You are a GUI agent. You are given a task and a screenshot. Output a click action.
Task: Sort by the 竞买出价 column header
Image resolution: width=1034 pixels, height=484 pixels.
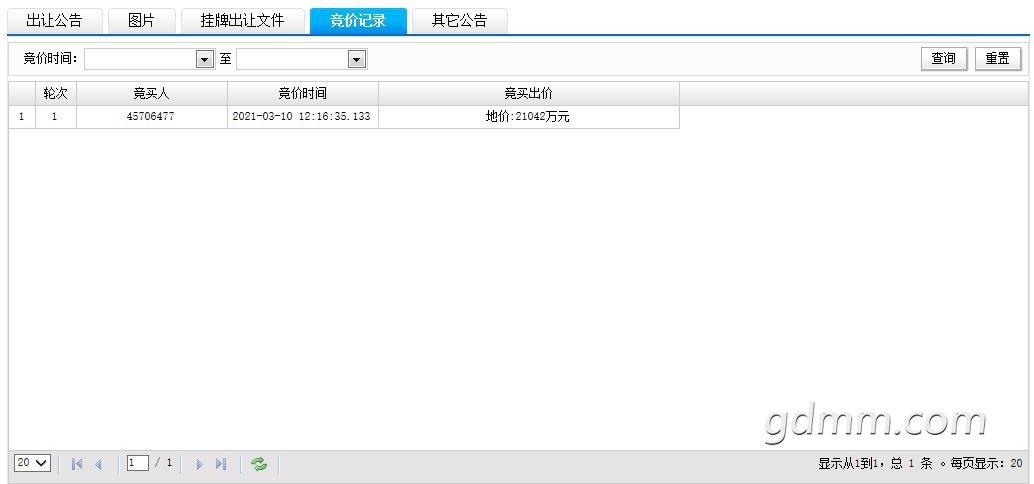pos(529,94)
